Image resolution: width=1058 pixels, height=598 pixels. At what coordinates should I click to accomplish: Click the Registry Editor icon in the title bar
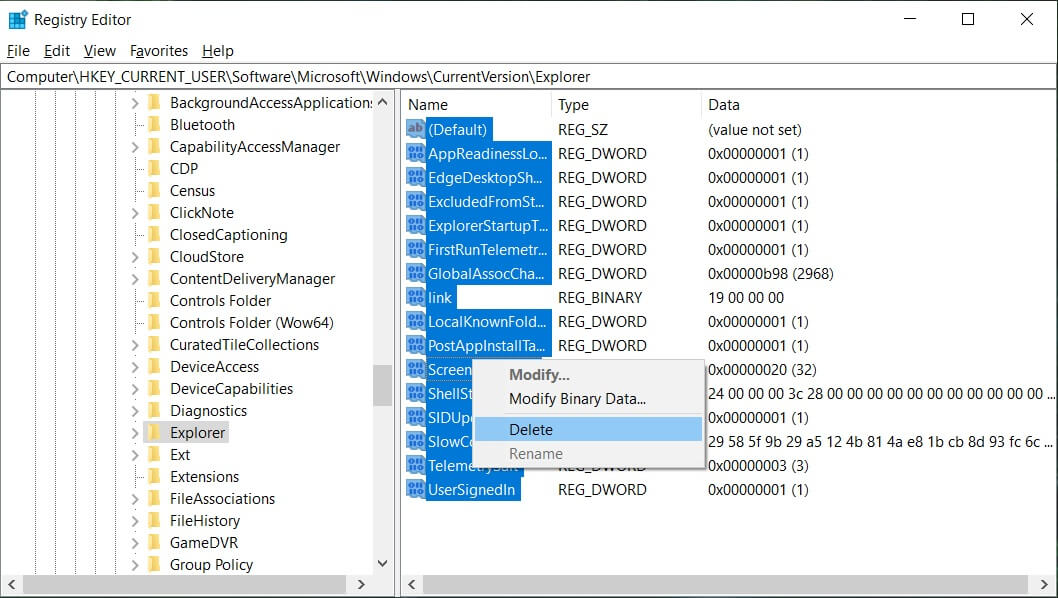tap(16, 18)
